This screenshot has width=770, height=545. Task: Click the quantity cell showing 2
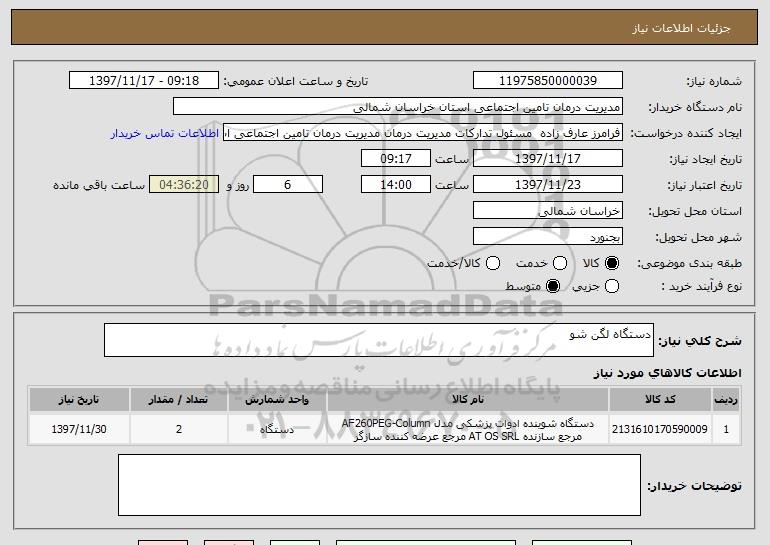tap(179, 429)
